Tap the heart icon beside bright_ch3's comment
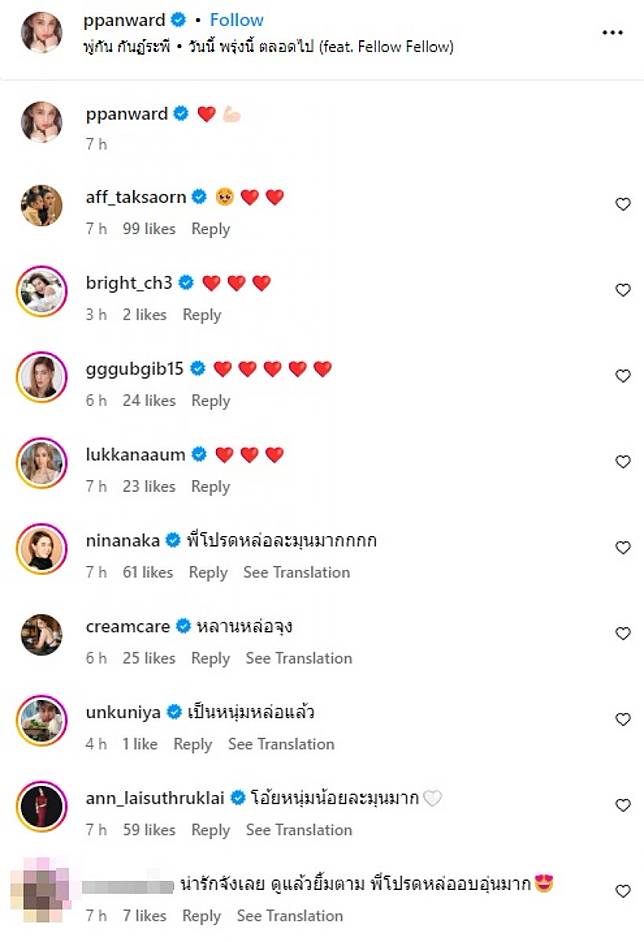 click(x=622, y=290)
